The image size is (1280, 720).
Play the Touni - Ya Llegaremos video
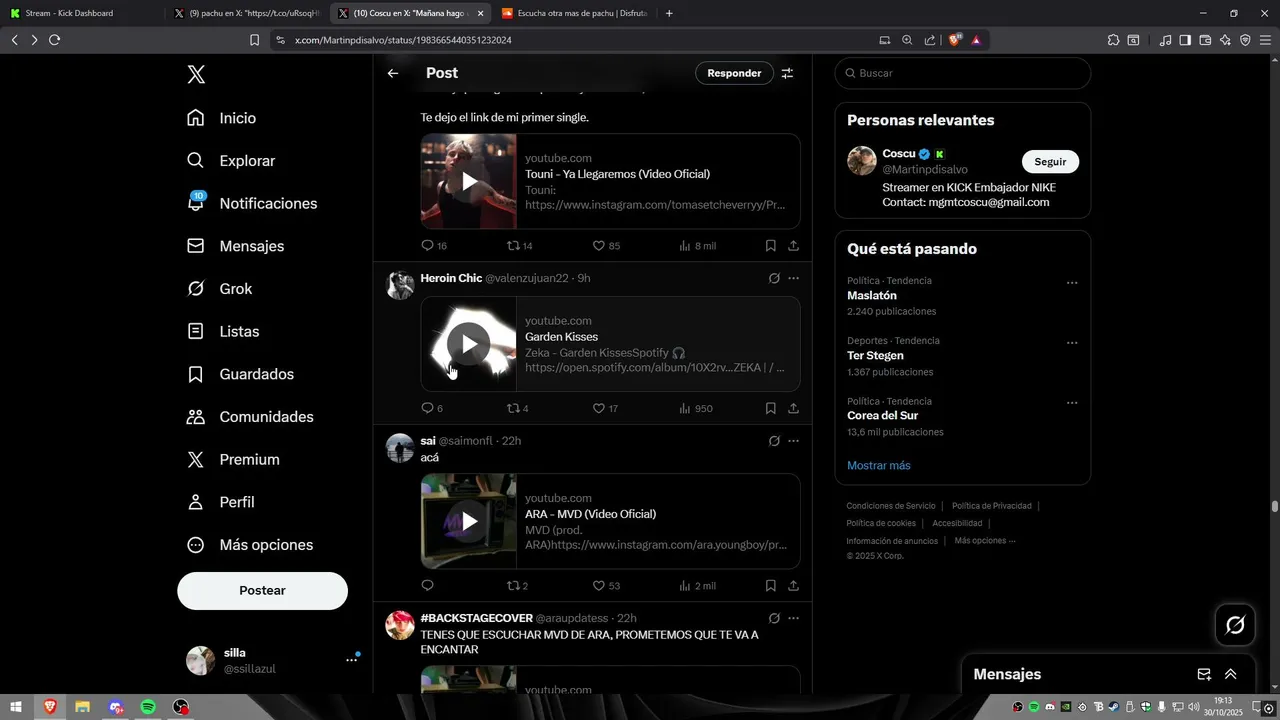point(469,181)
